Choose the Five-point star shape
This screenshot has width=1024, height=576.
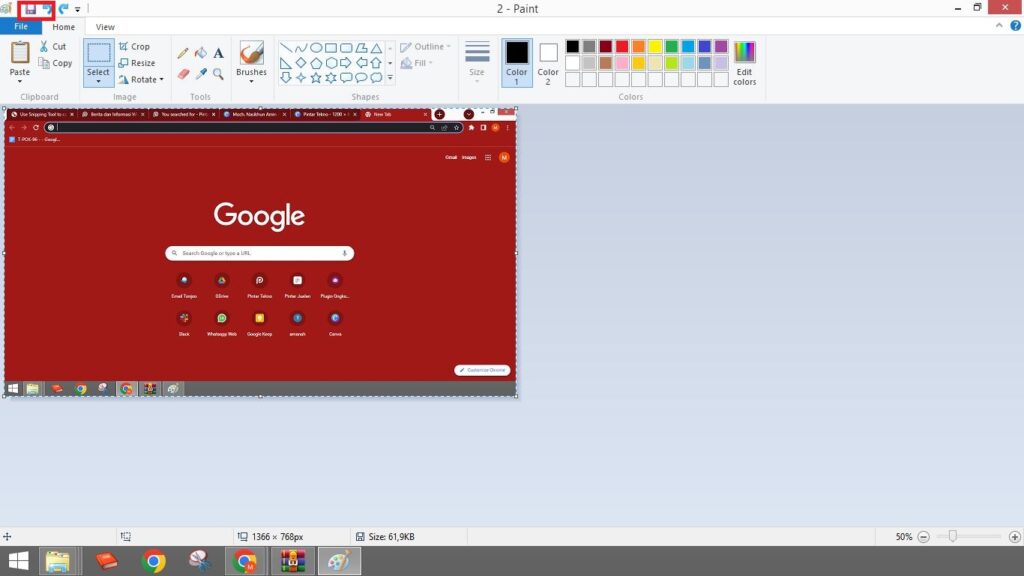pyautogui.click(x=316, y=78)
